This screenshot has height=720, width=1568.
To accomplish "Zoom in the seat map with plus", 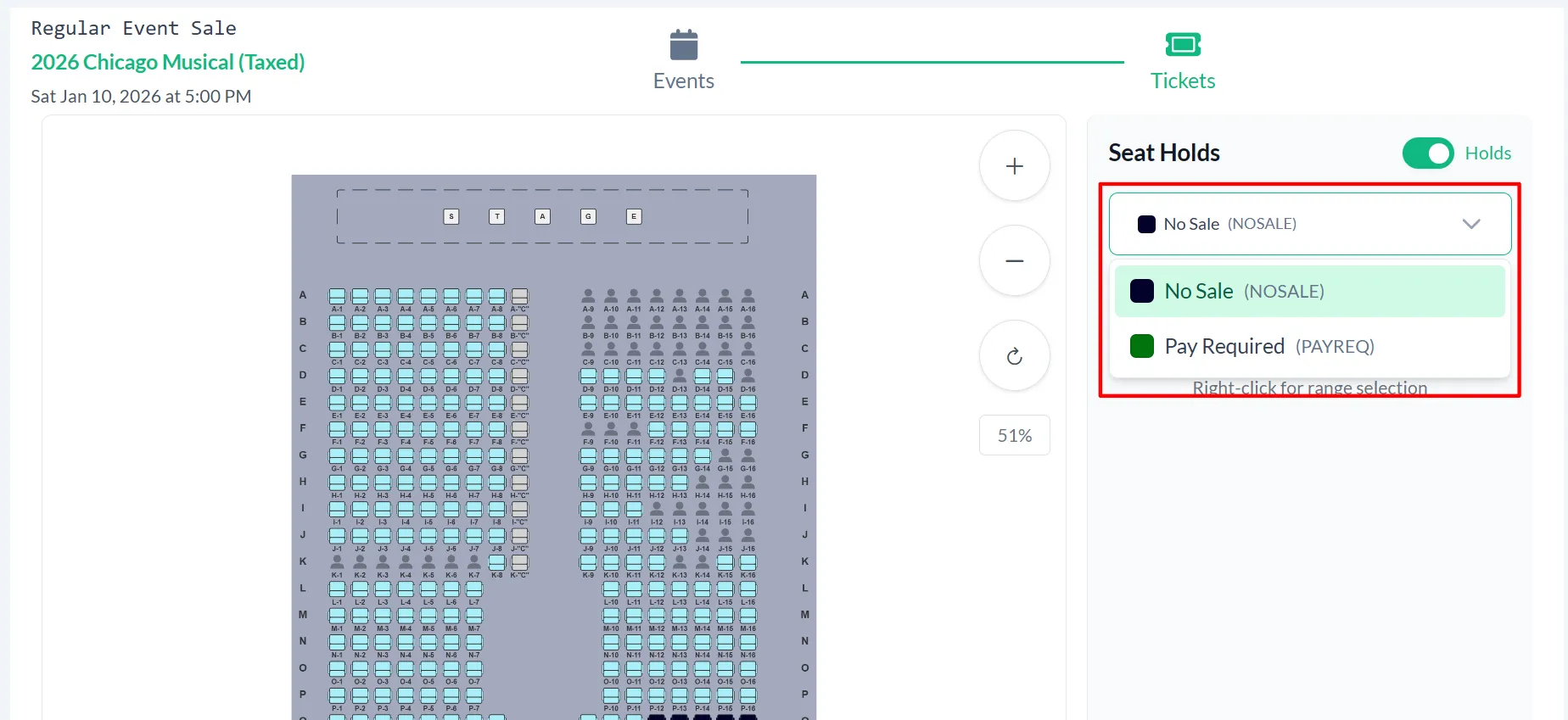I will click(1015, 165).
